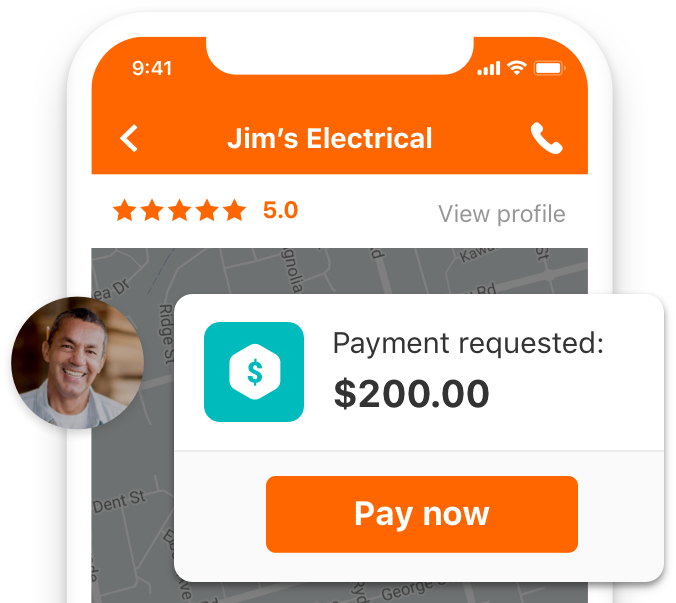The width and height of the screenshot is (676, 603).
Task: Tap the Jim's Electrical header title
Action: 330,138
